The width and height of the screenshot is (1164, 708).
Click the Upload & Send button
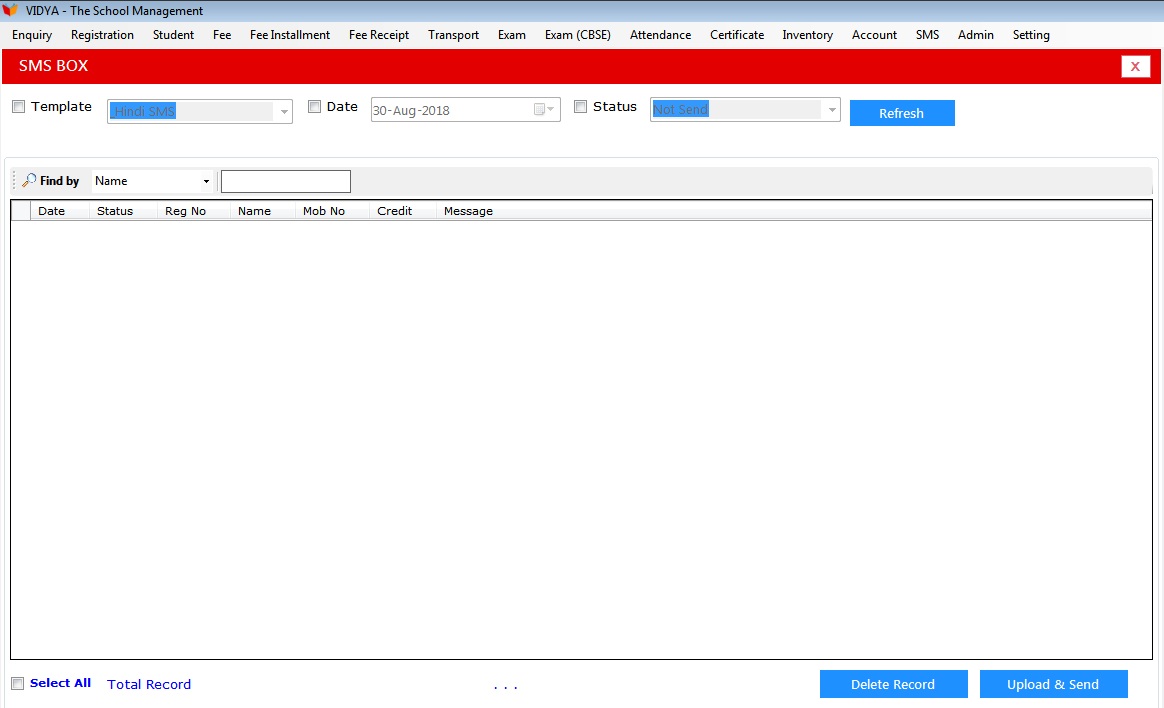click(1053, 684)
